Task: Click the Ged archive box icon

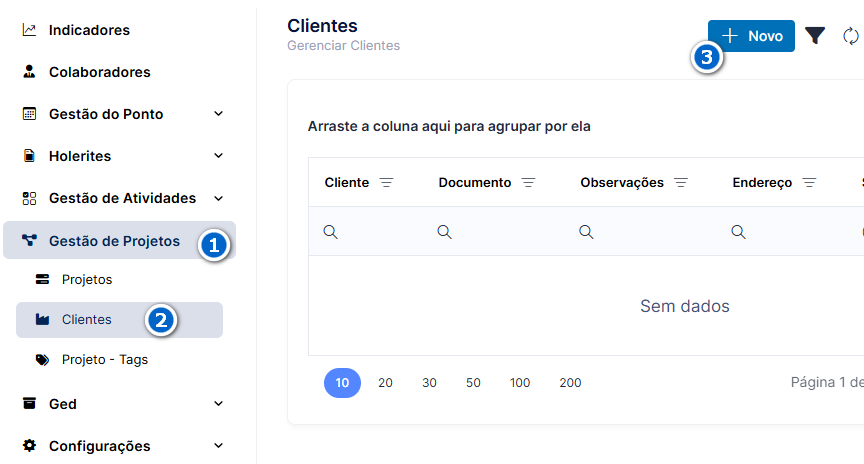Action: click(29, 403)
